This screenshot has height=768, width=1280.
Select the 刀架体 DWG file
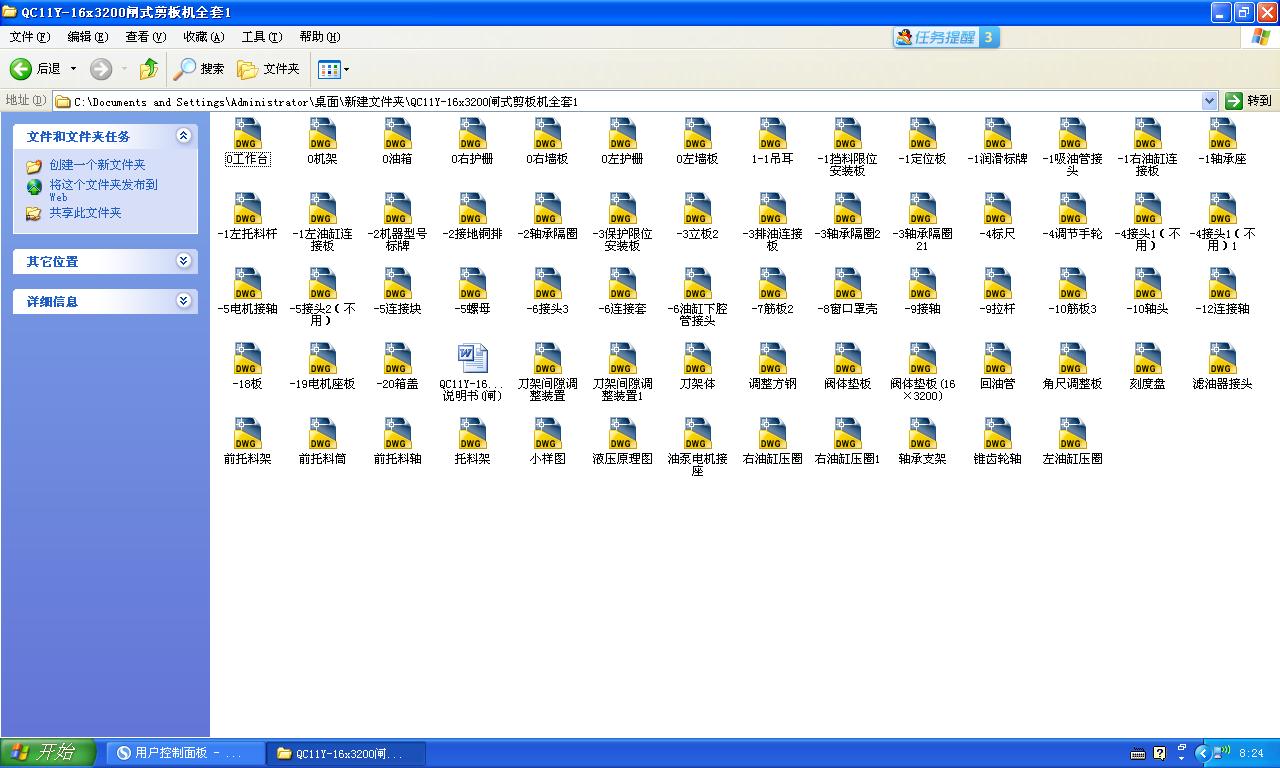pyautogui.click(x=697, y=366)
